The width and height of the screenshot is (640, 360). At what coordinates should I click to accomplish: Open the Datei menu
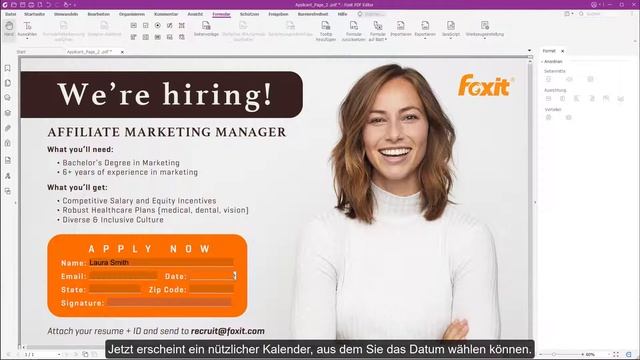click(x=10, y=14)
